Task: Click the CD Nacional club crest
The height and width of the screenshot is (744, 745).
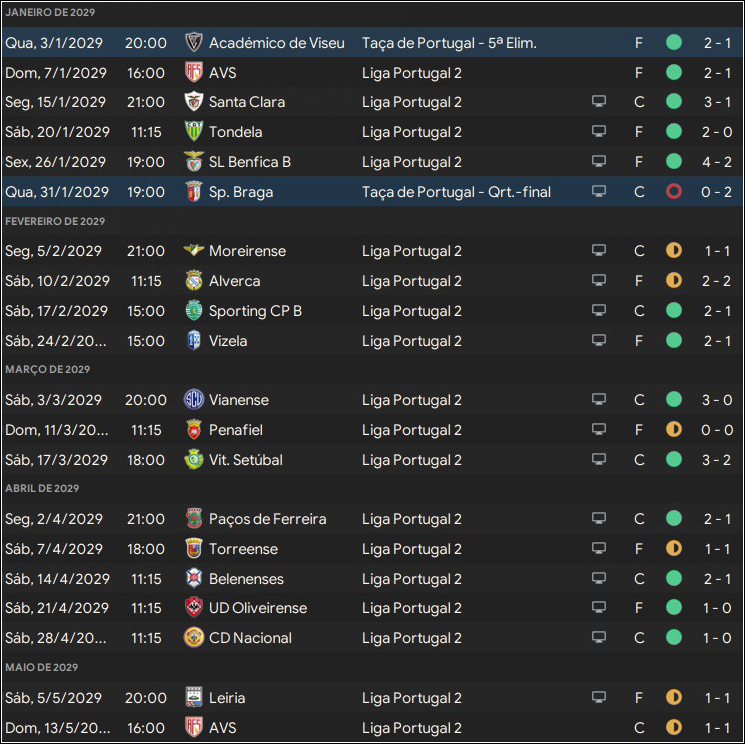Action: (193, 638)
